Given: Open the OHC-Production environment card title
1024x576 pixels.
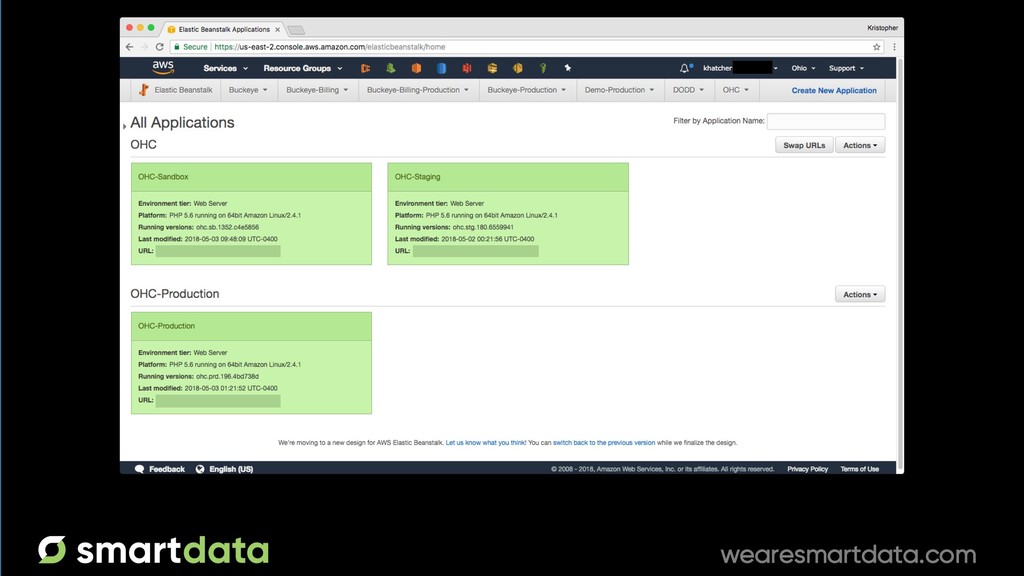Looking at the screenshot, I should [167, 326].
